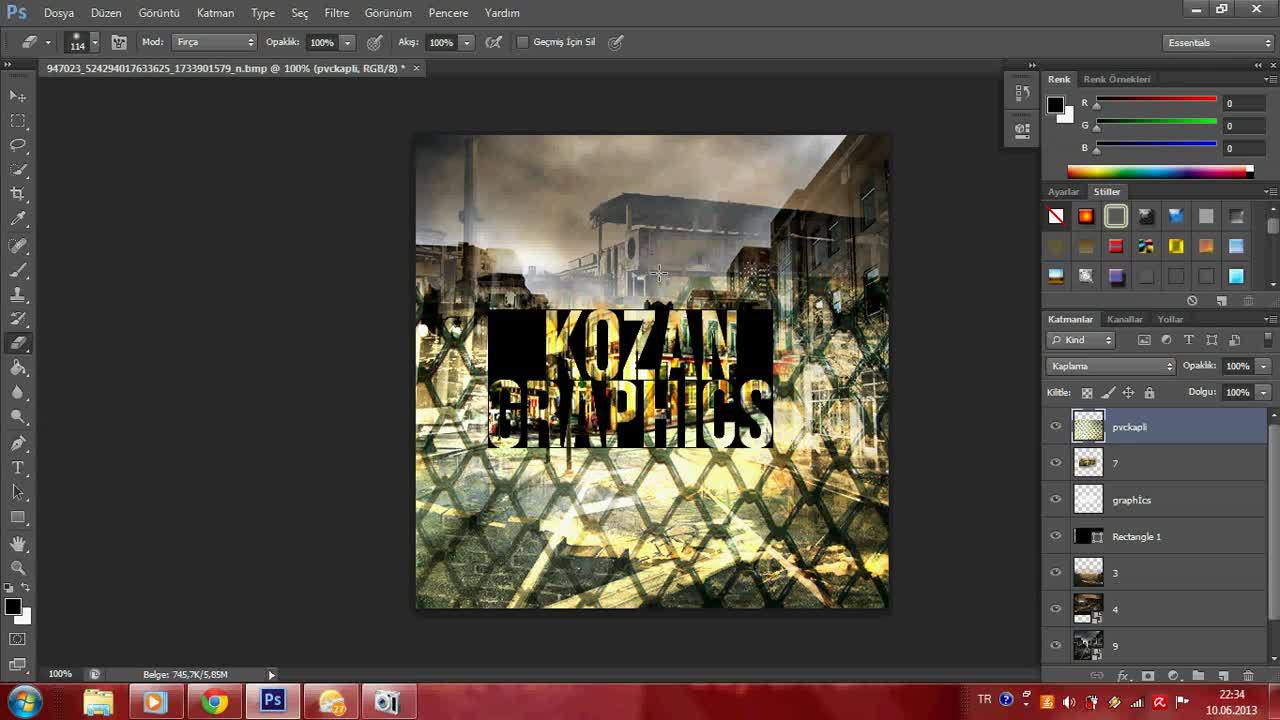Open the brush settings panel icon
This screenshot has height=720, width=1280.
click(x=119, y=42)
